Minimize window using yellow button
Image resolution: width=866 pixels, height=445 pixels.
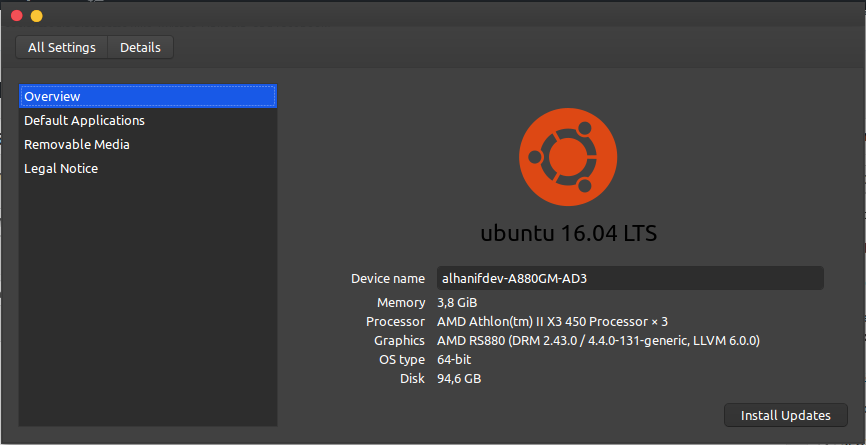click(36, 16)
